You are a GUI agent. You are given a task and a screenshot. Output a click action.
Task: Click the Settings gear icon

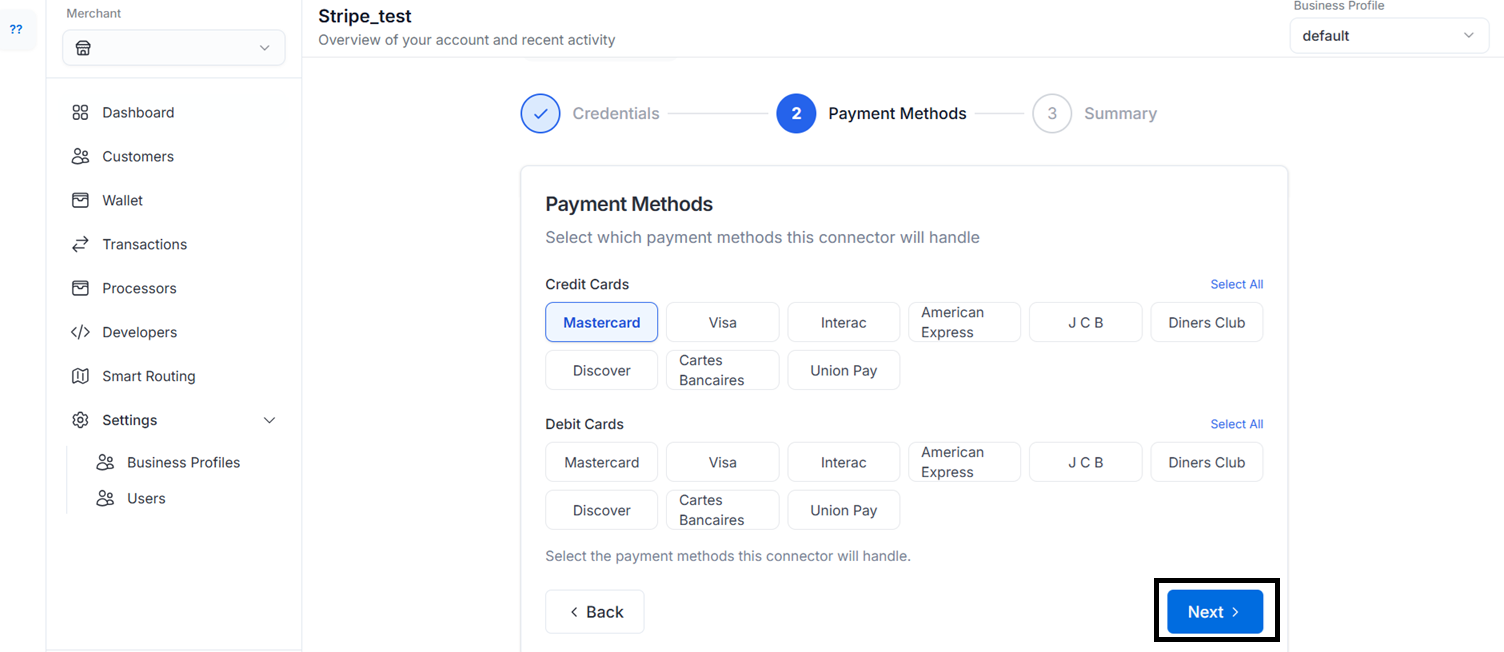click(x=80, y=421)
